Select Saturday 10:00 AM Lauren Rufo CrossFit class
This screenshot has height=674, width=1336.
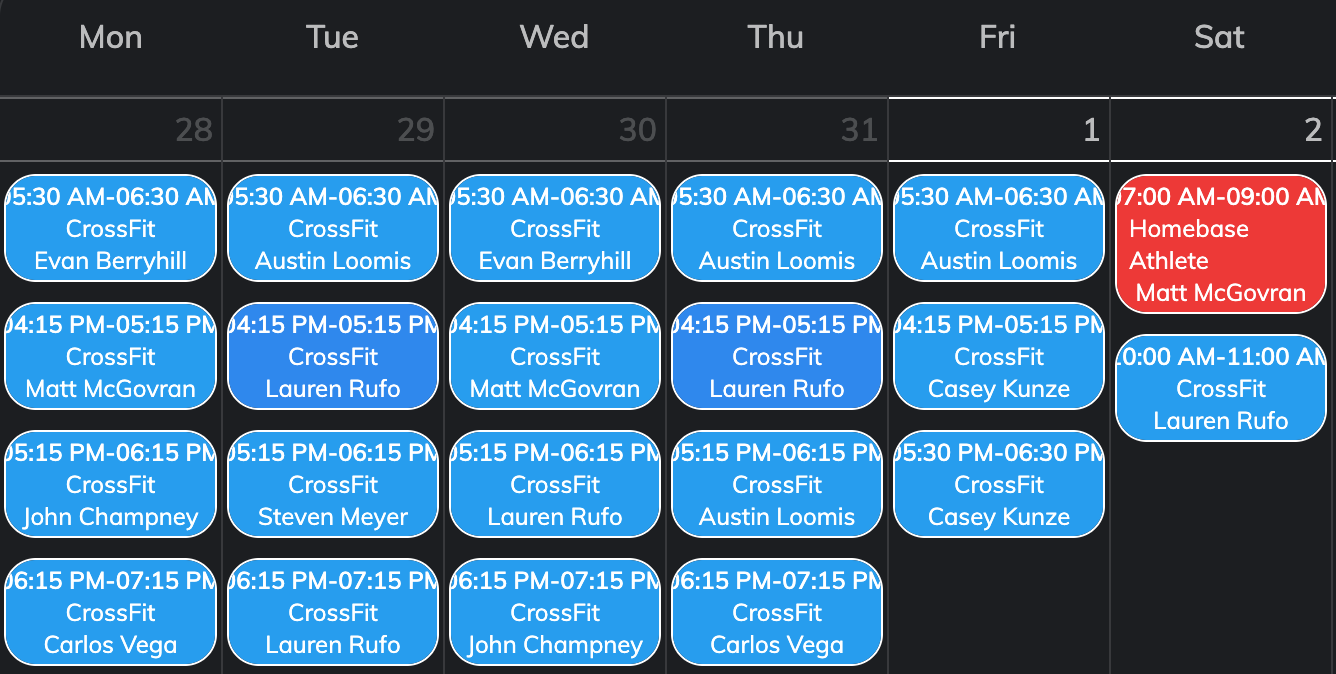click(x=1221, y=389)
